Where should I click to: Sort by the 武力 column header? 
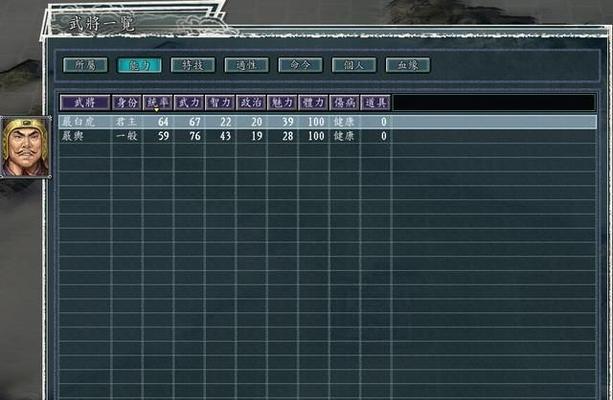click(189, 103)
